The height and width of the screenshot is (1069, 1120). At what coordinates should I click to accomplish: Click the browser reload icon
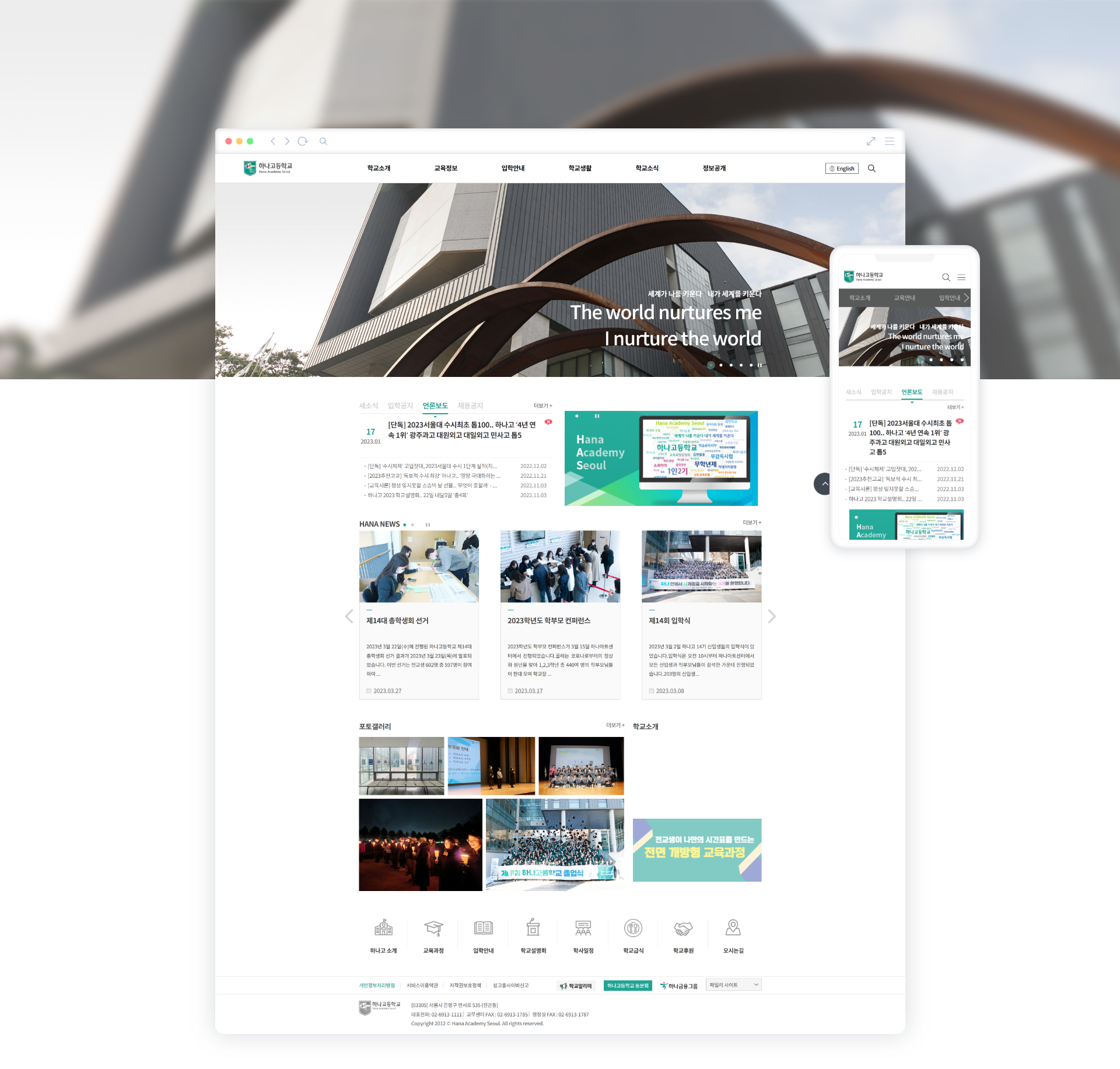click(302, 141)
